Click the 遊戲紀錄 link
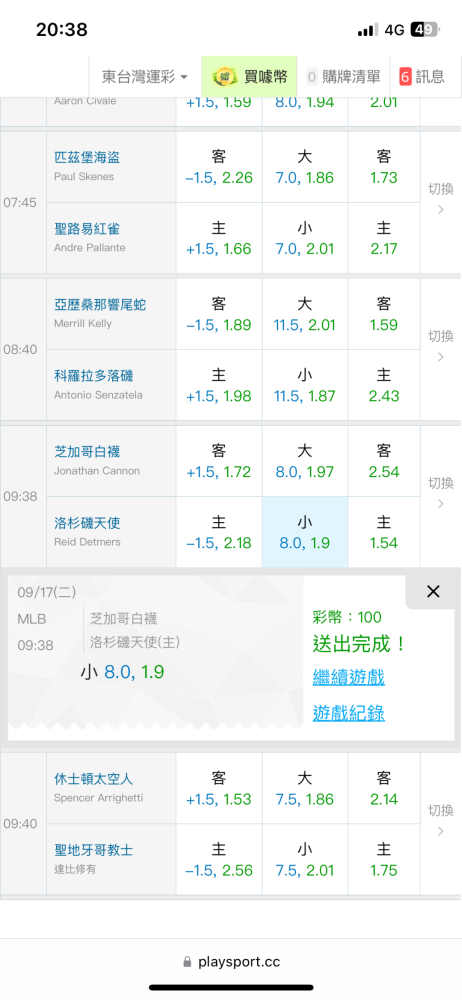This screenshot has width=462, height=1000. 348,714
